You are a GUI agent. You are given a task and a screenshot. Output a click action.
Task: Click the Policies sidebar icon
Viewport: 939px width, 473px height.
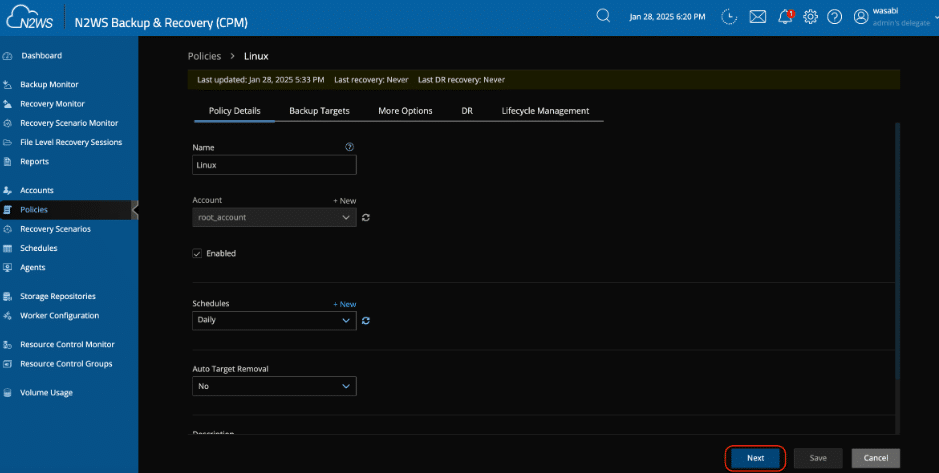[x=8, y=210]
